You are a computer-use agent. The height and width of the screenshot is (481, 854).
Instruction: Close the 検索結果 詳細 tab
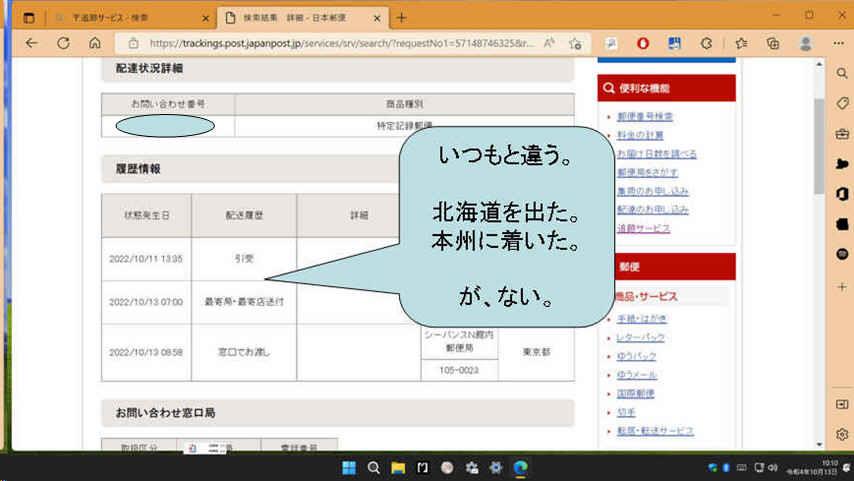(377, 18)
